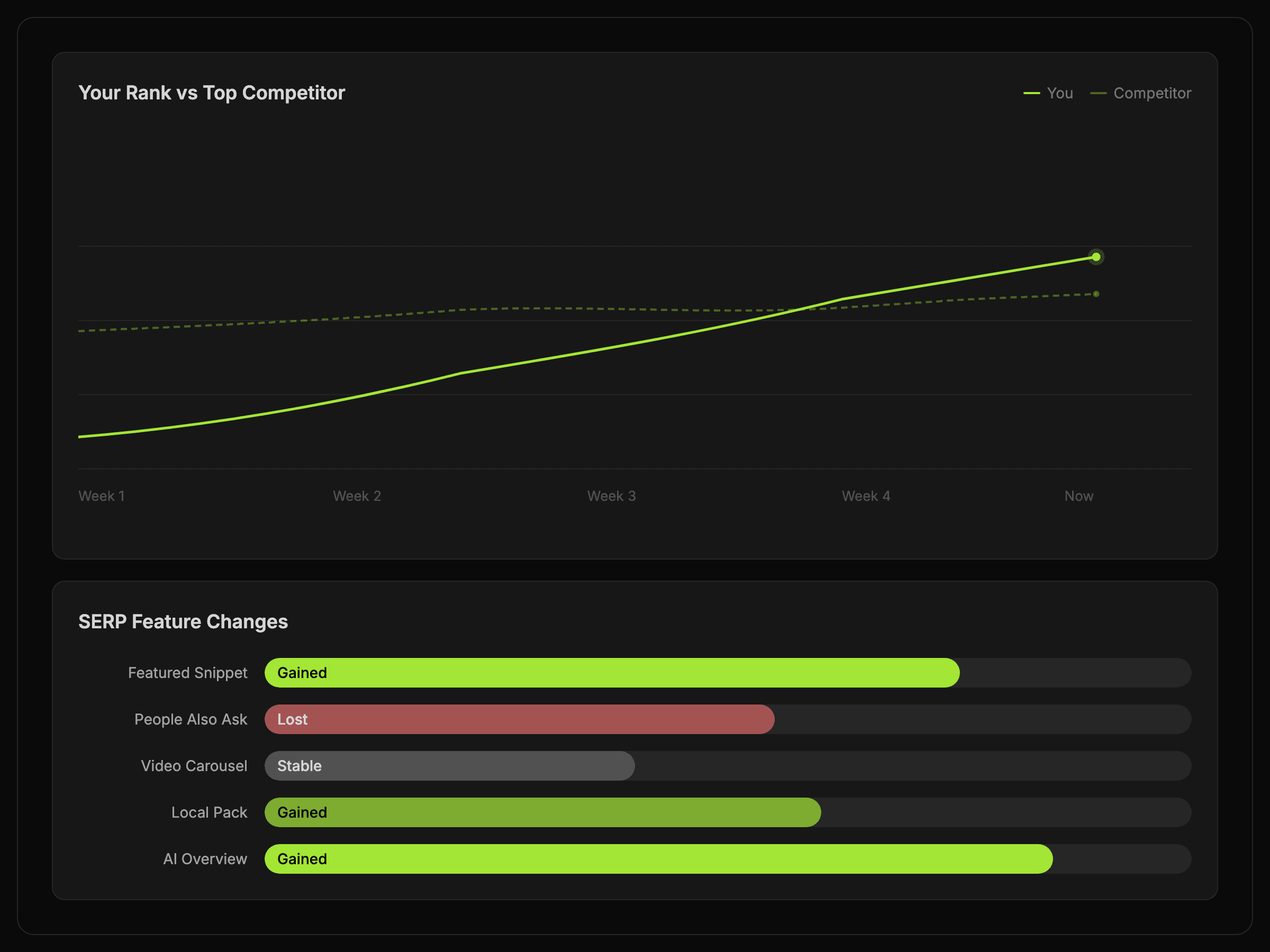This screenshot has height=952, width=1270.
Task: Click the Week 4 axis label
Action: point(866,496)
